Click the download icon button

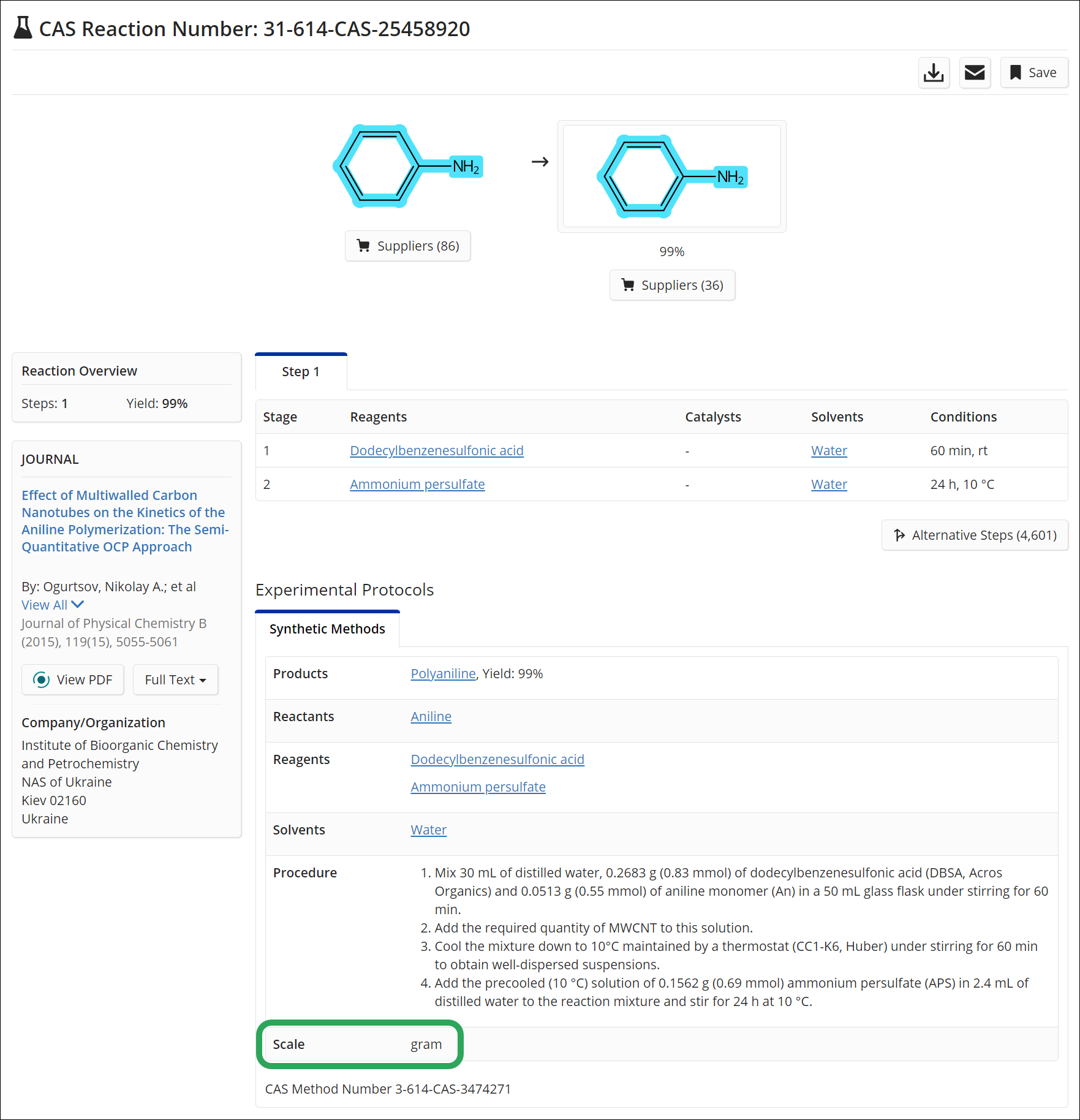[934, 73]
